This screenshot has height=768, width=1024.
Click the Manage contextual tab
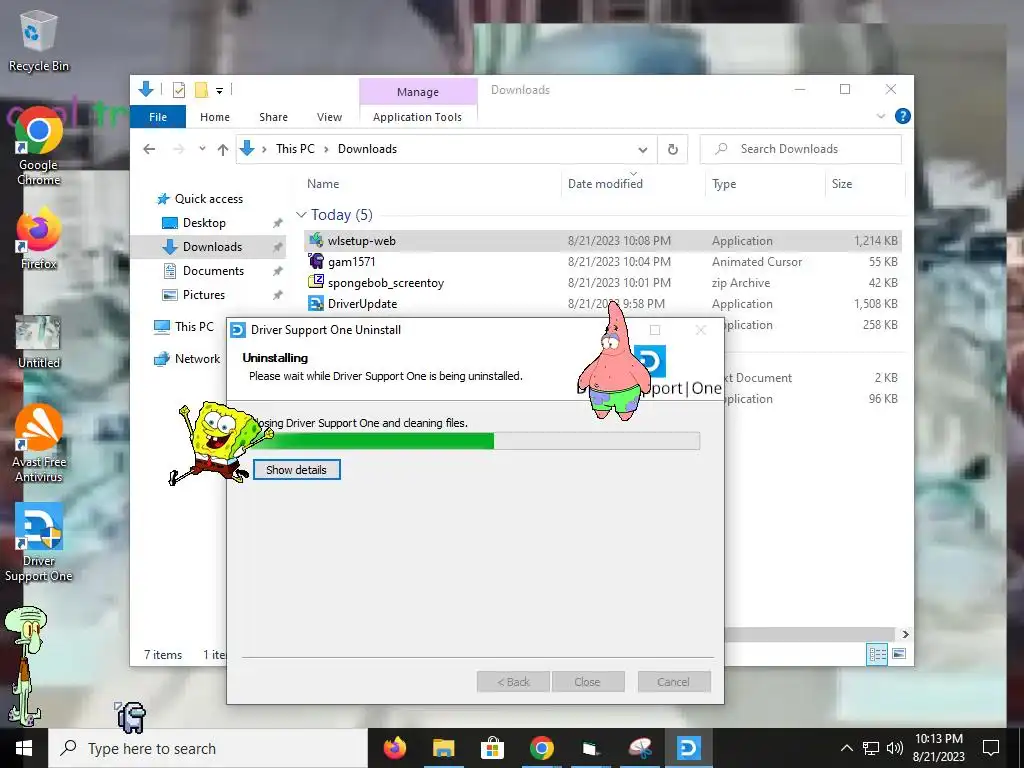click(x=418, y=91)
